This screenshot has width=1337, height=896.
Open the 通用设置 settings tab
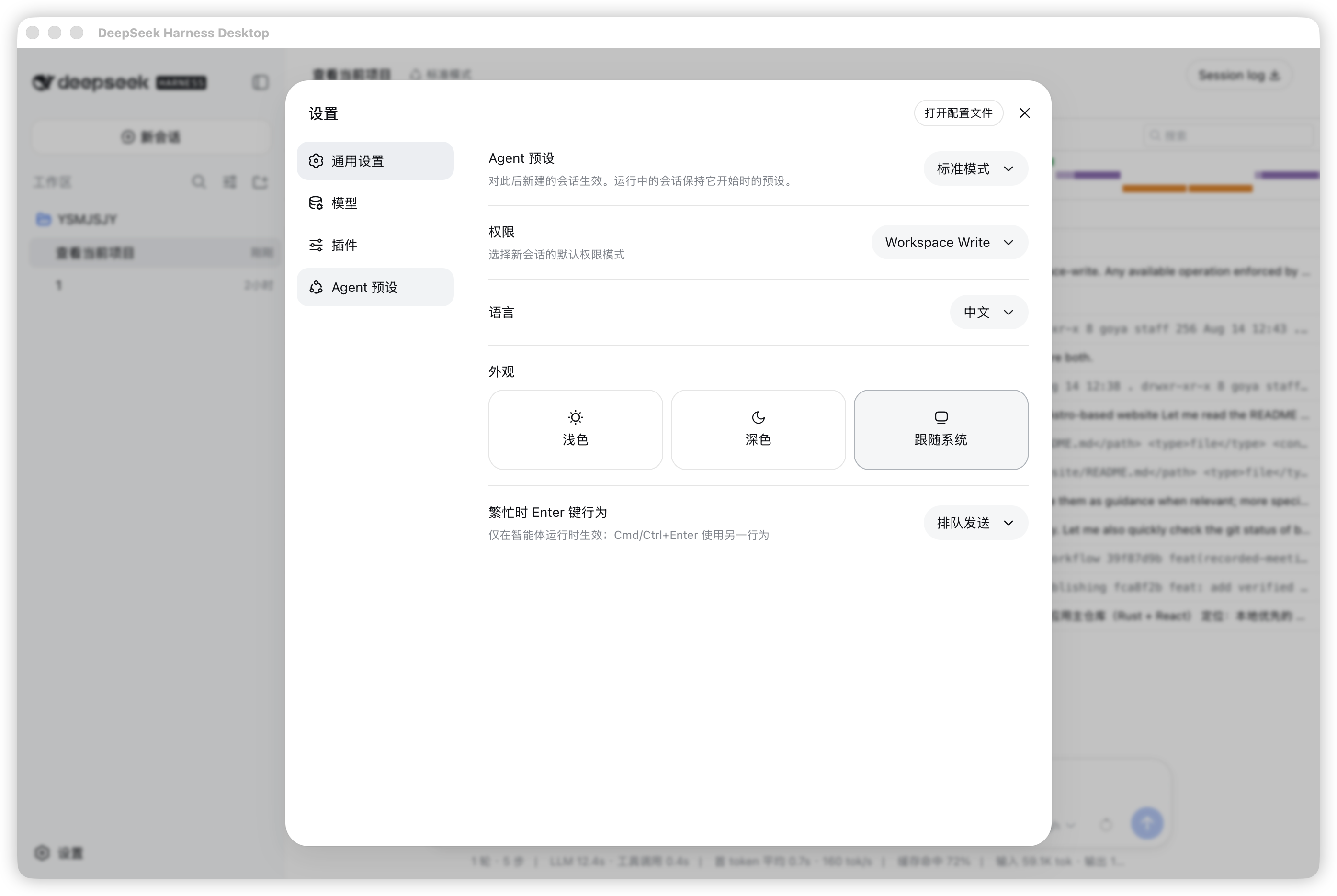tap(375, 161)
